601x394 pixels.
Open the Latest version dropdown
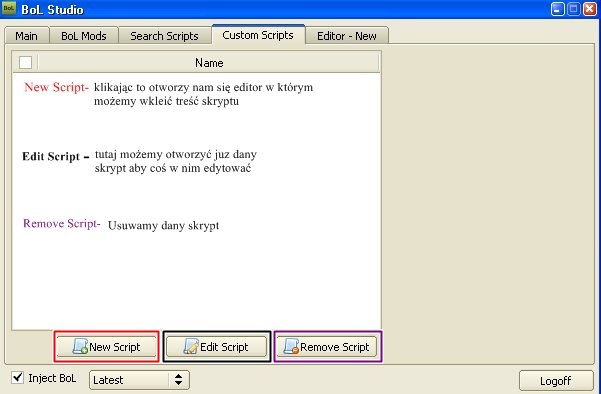(x=139, y=380)
